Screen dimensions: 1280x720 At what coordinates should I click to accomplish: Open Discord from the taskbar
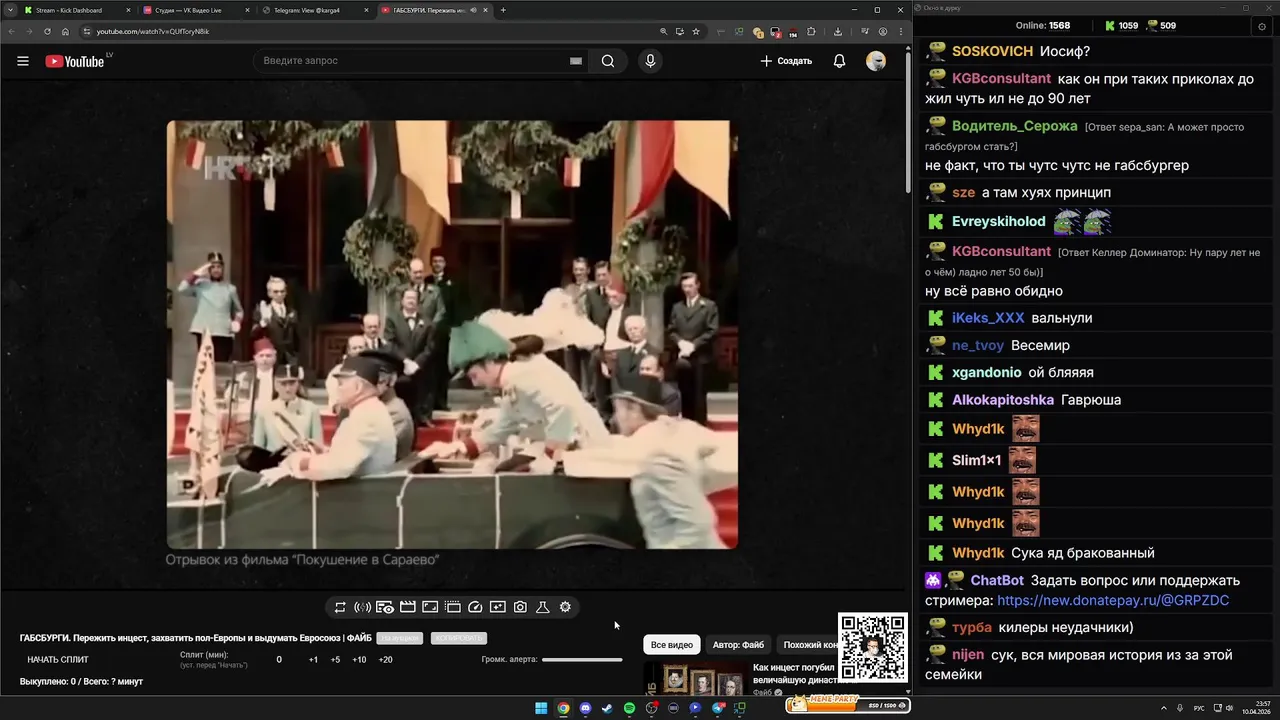[585, 708]
